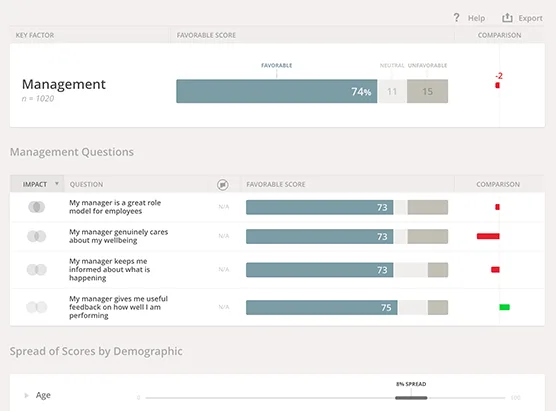556x411 pixels.
Task: Click the Export button label
Action: pos(530,18)
